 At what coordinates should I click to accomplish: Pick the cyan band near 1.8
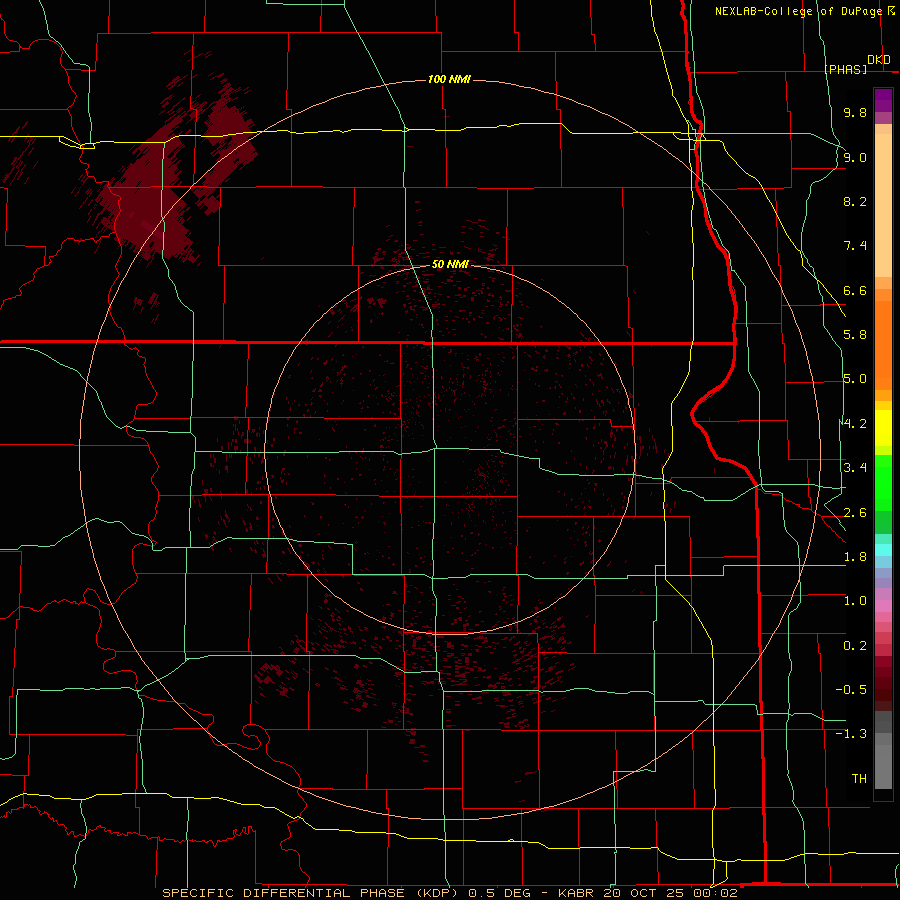pyautogui.click(x=883, y=549)
